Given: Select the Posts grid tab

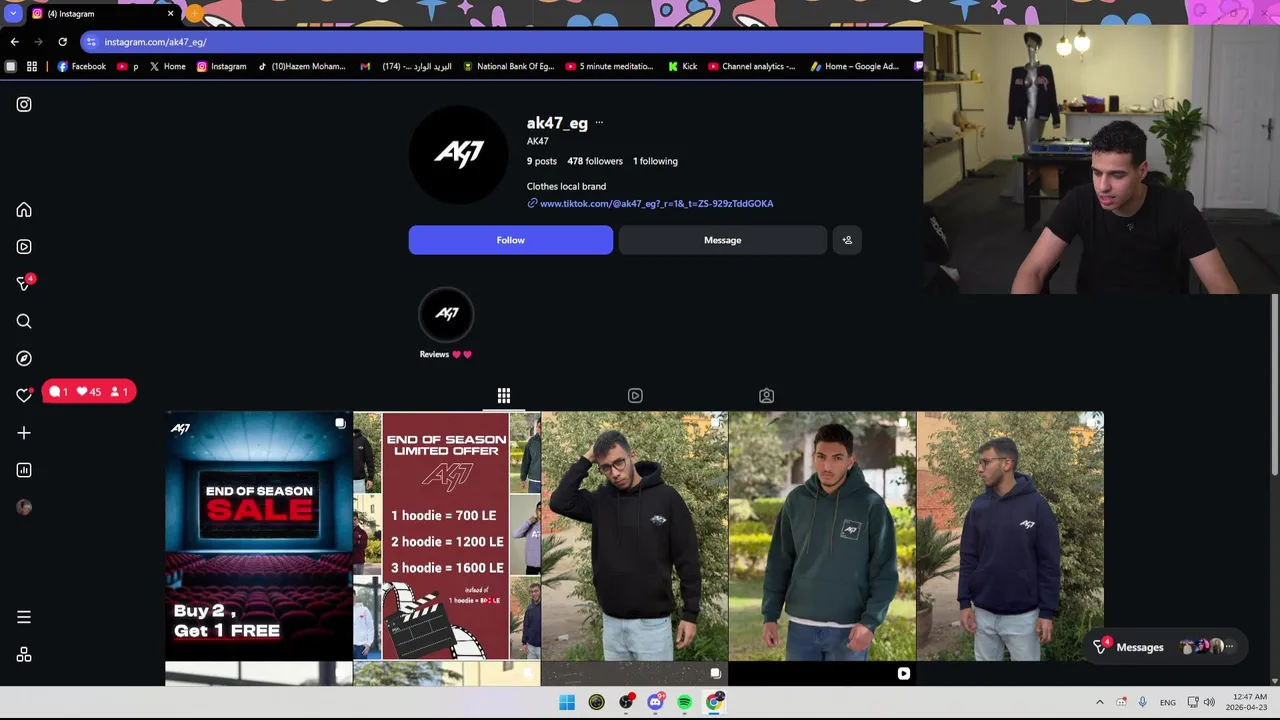Looking at the screenshot, I should [x=504, y=396].
